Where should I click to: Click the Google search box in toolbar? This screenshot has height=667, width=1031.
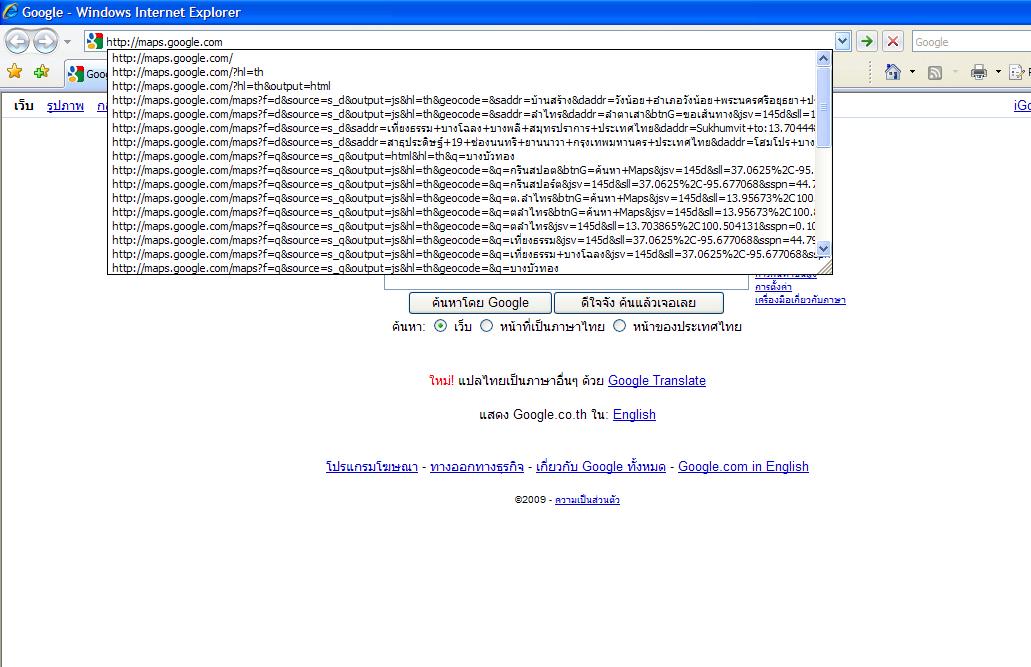point(971,42)
